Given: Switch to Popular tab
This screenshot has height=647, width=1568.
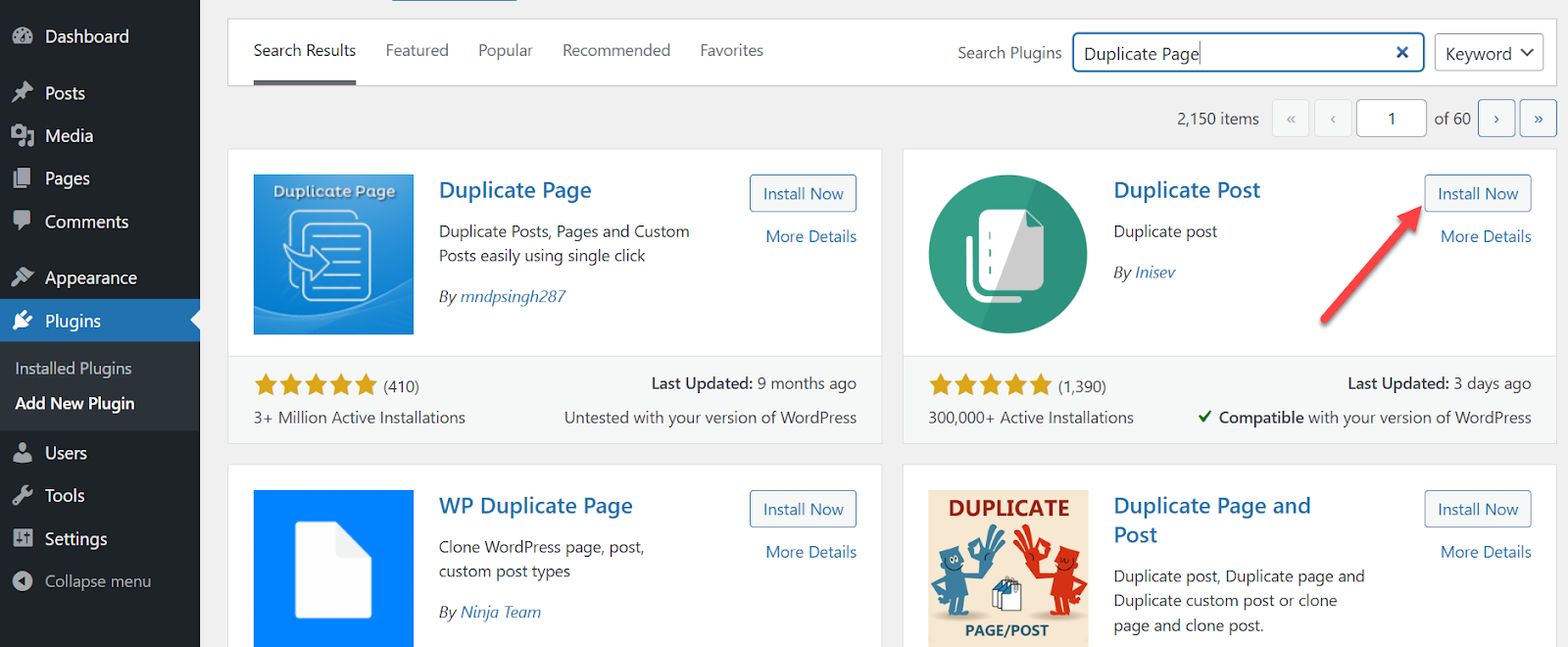Looking at the screenshot, I should pos(505,50).
